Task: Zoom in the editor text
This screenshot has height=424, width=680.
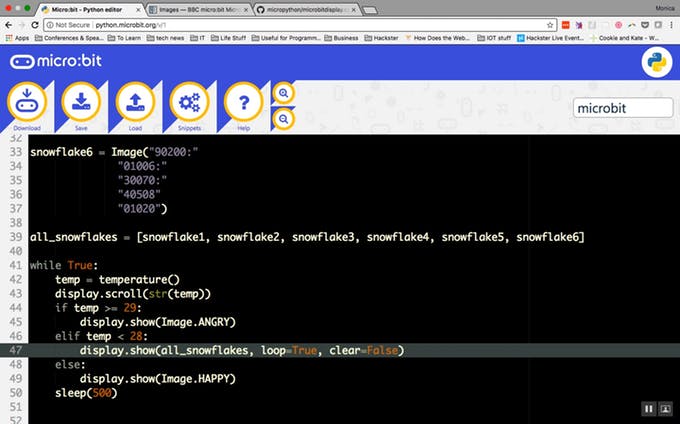Action: [284, 93]
